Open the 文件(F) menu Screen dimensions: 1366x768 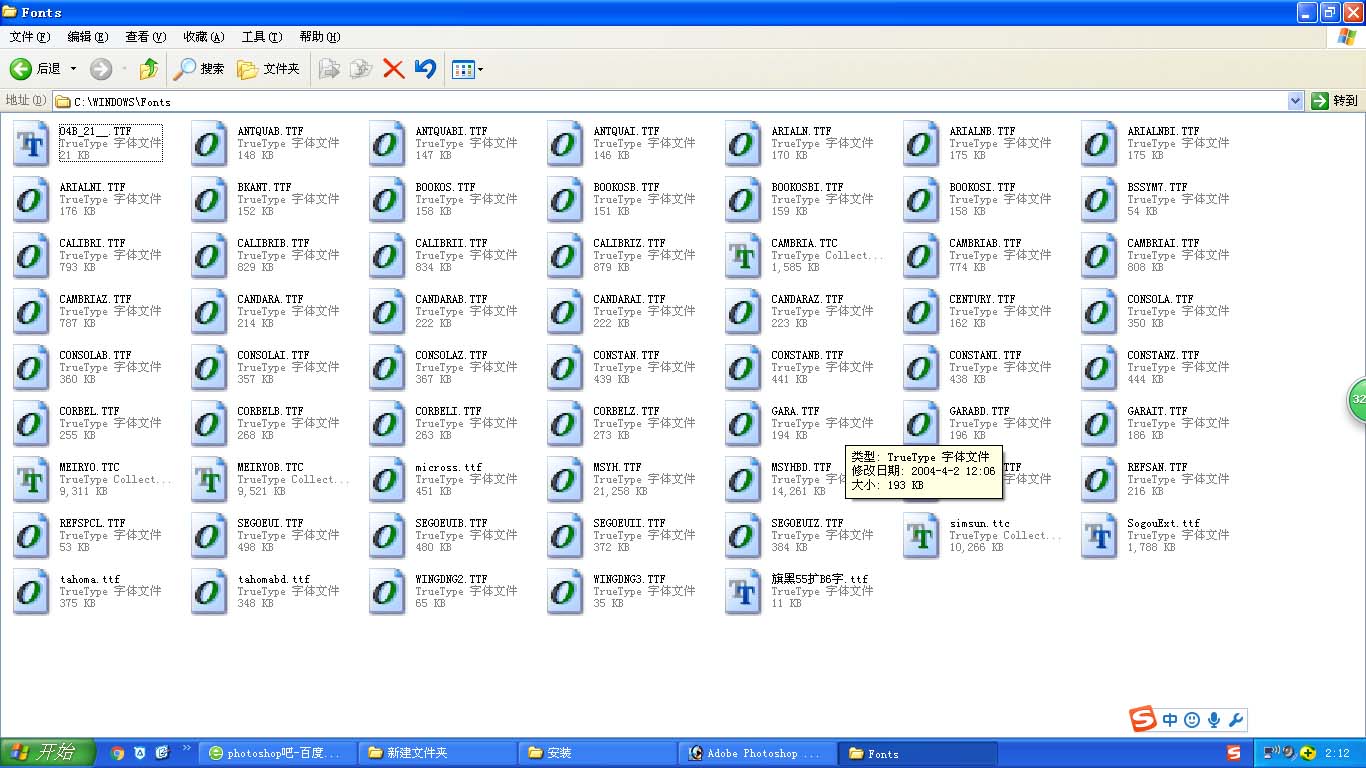click(30, 37)
